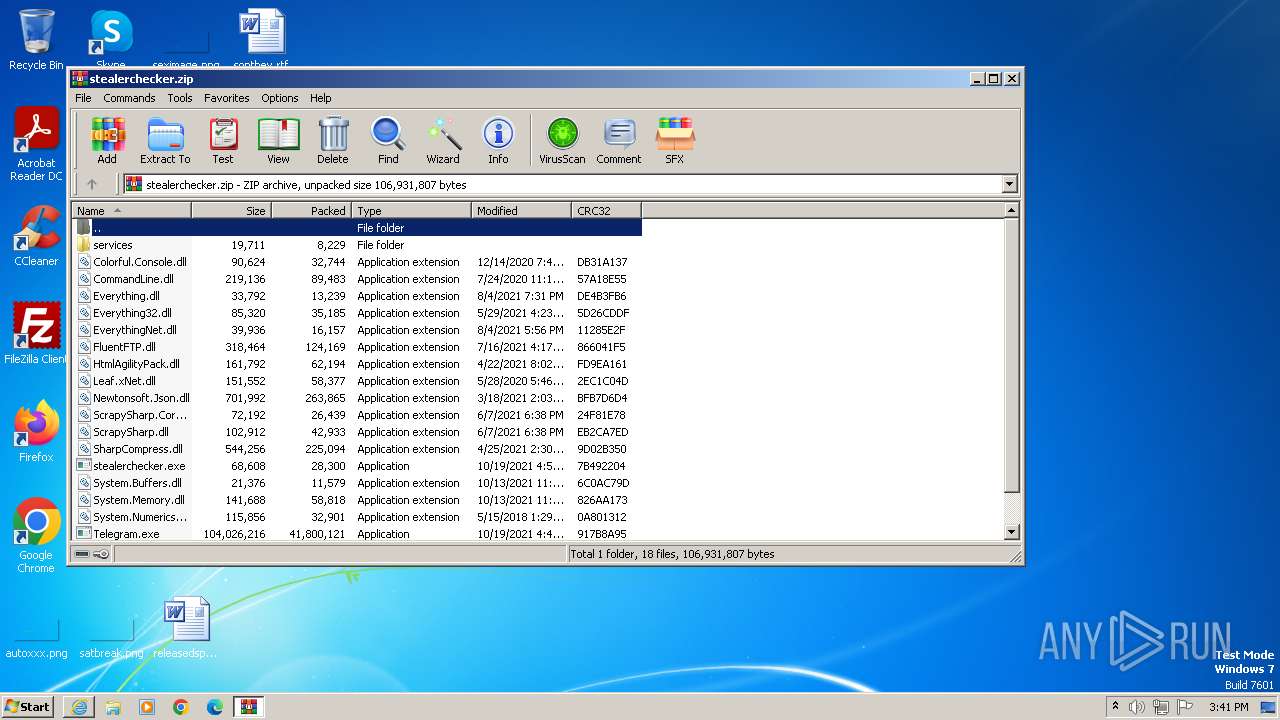
Task: Select System.Memory.dll file
Action: pyautogui.click(x=356, y=500)
